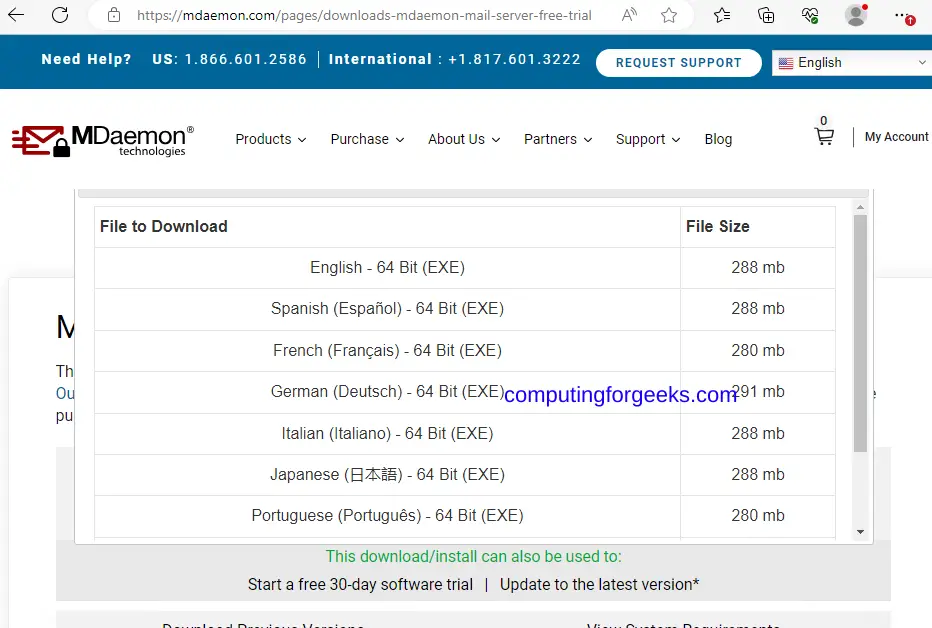Click the 288 mb size for Spanish

tap(758, 308)
